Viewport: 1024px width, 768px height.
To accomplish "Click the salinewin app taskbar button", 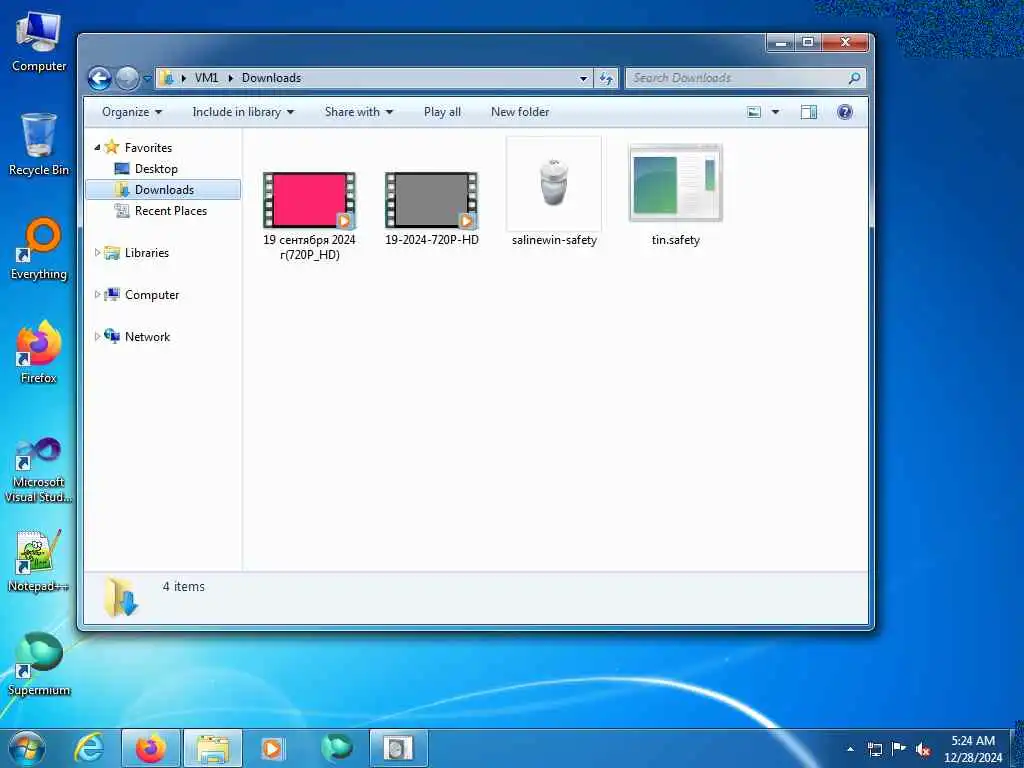I will pos(398,748).
